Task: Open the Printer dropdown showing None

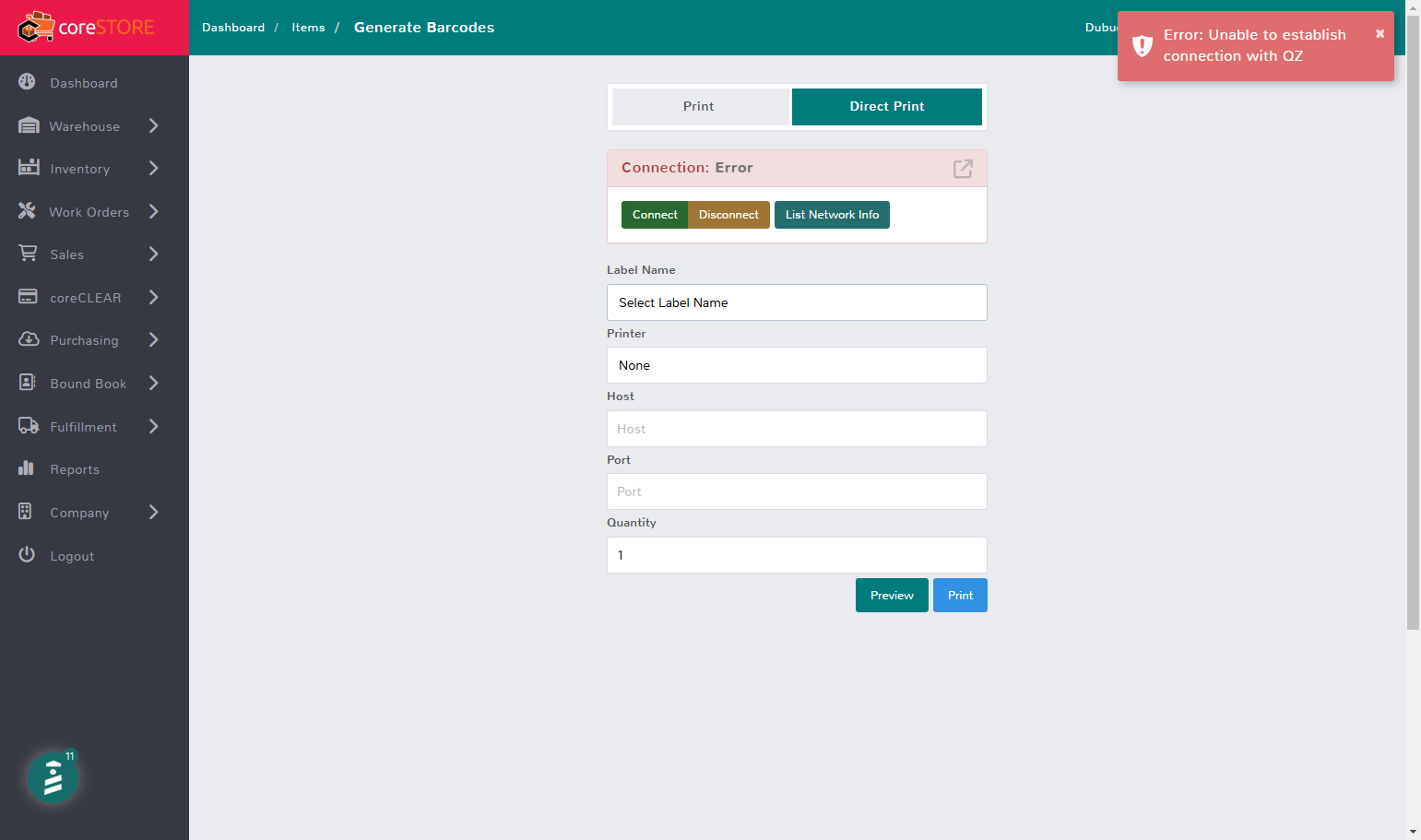Action: click(x=797, y=365)
